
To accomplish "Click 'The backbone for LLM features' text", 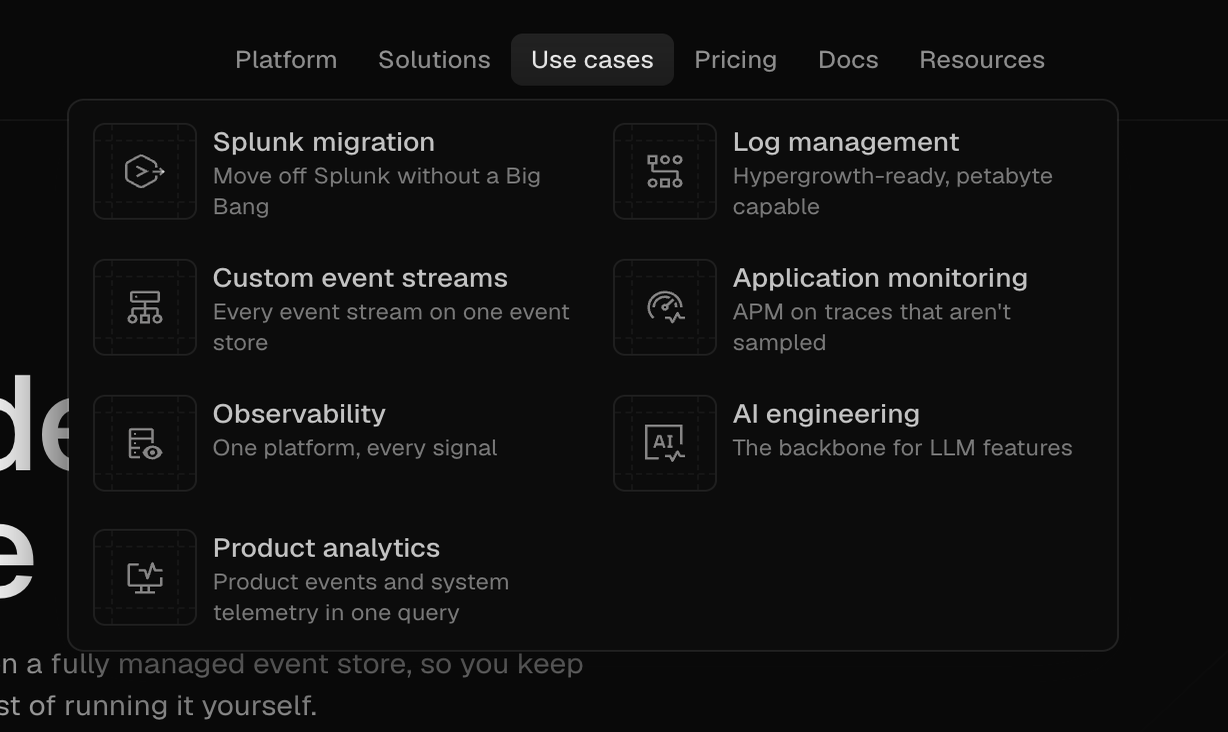I will point(902,448).
